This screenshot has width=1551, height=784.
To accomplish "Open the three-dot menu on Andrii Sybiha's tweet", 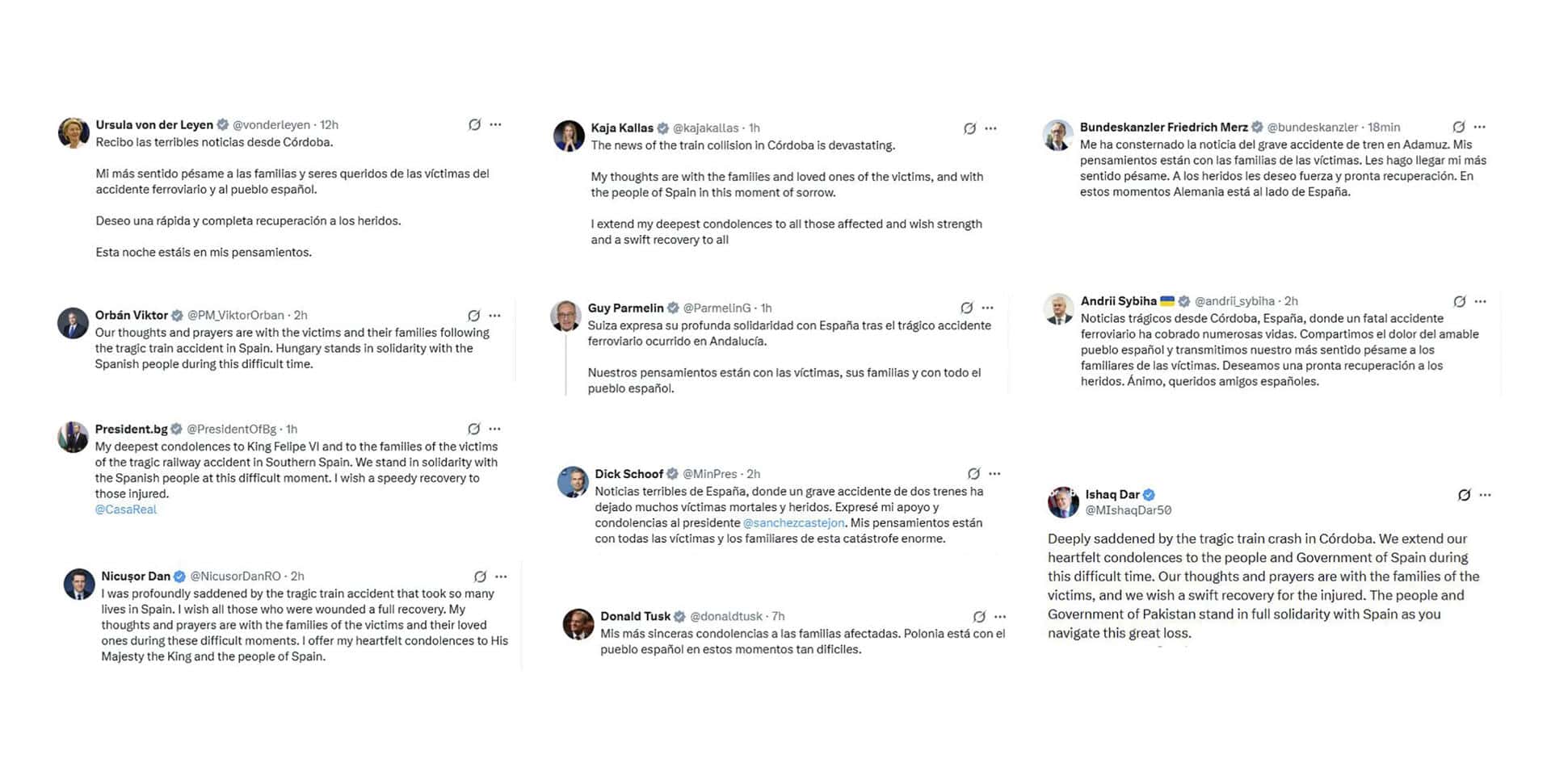I will click(1480, 301).
